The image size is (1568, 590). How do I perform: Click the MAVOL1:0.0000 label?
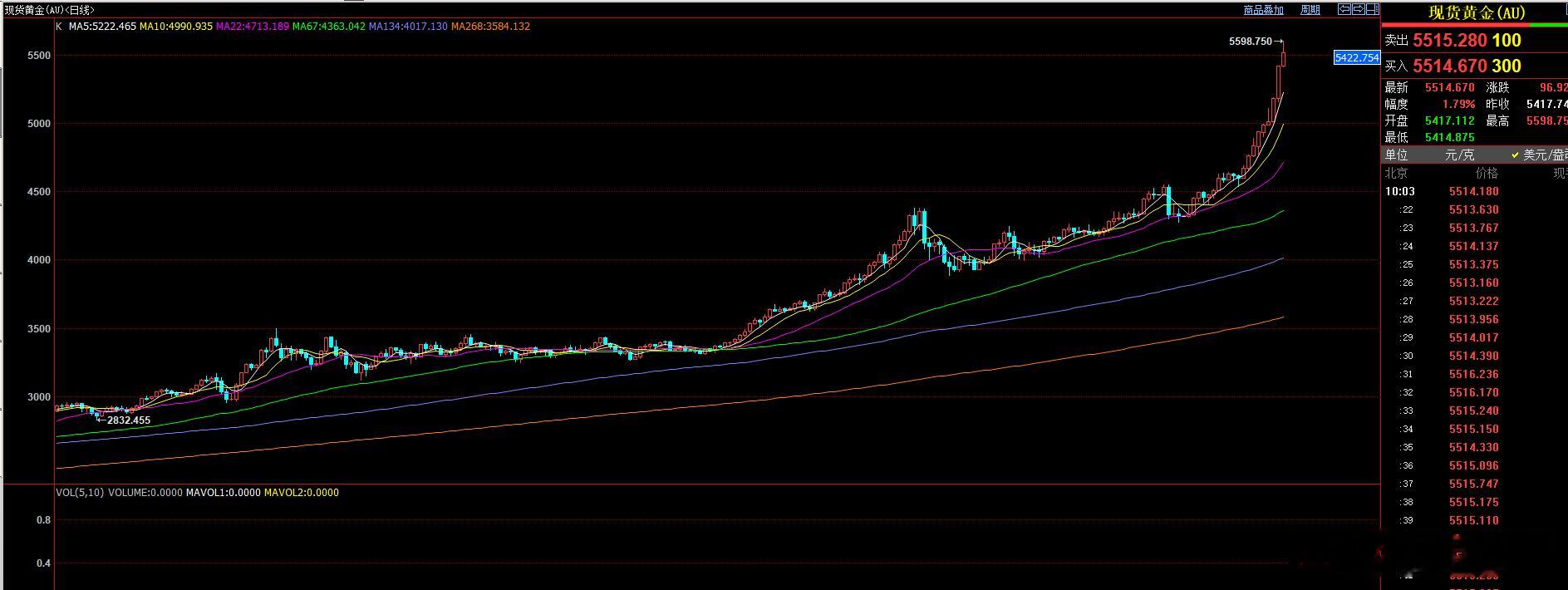[223, 493]
